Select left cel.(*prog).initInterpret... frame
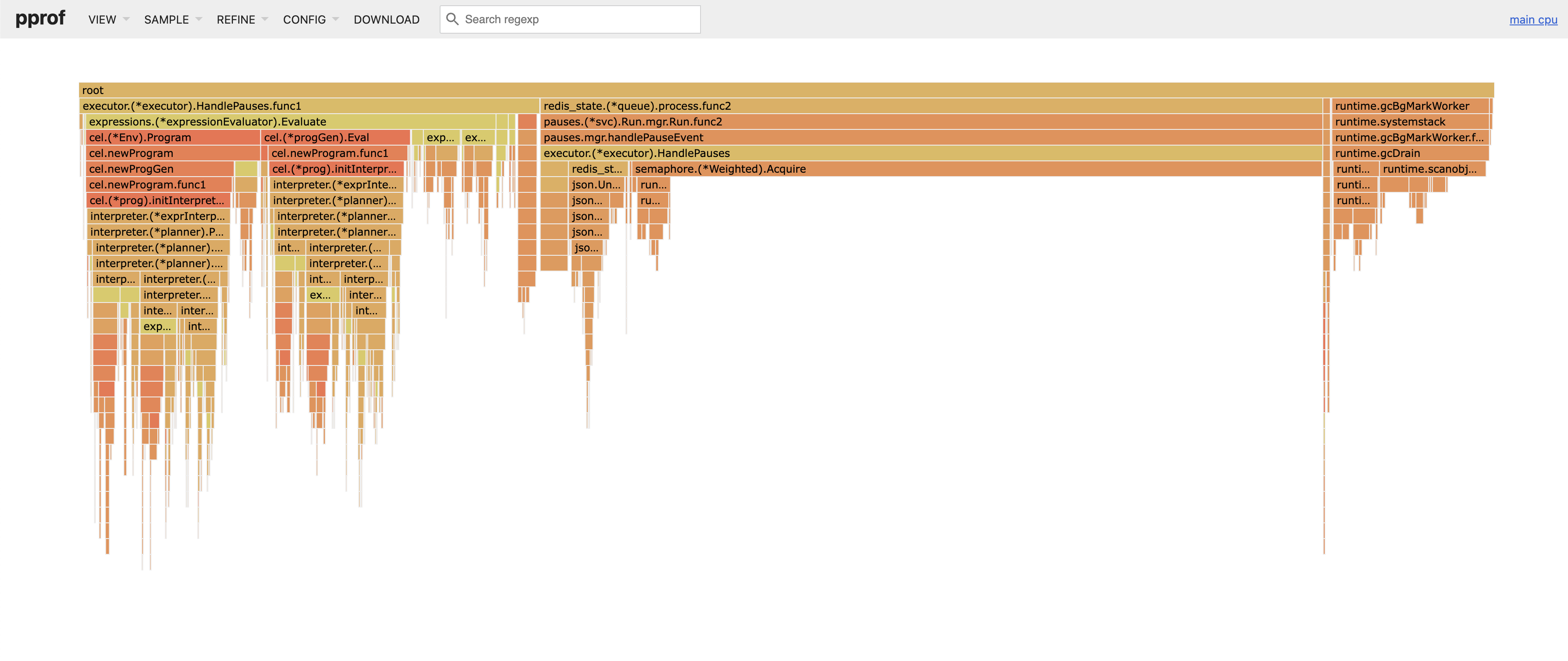This screenshot has height=661, width=1568. pyautogui.click(x=158, y=201)
